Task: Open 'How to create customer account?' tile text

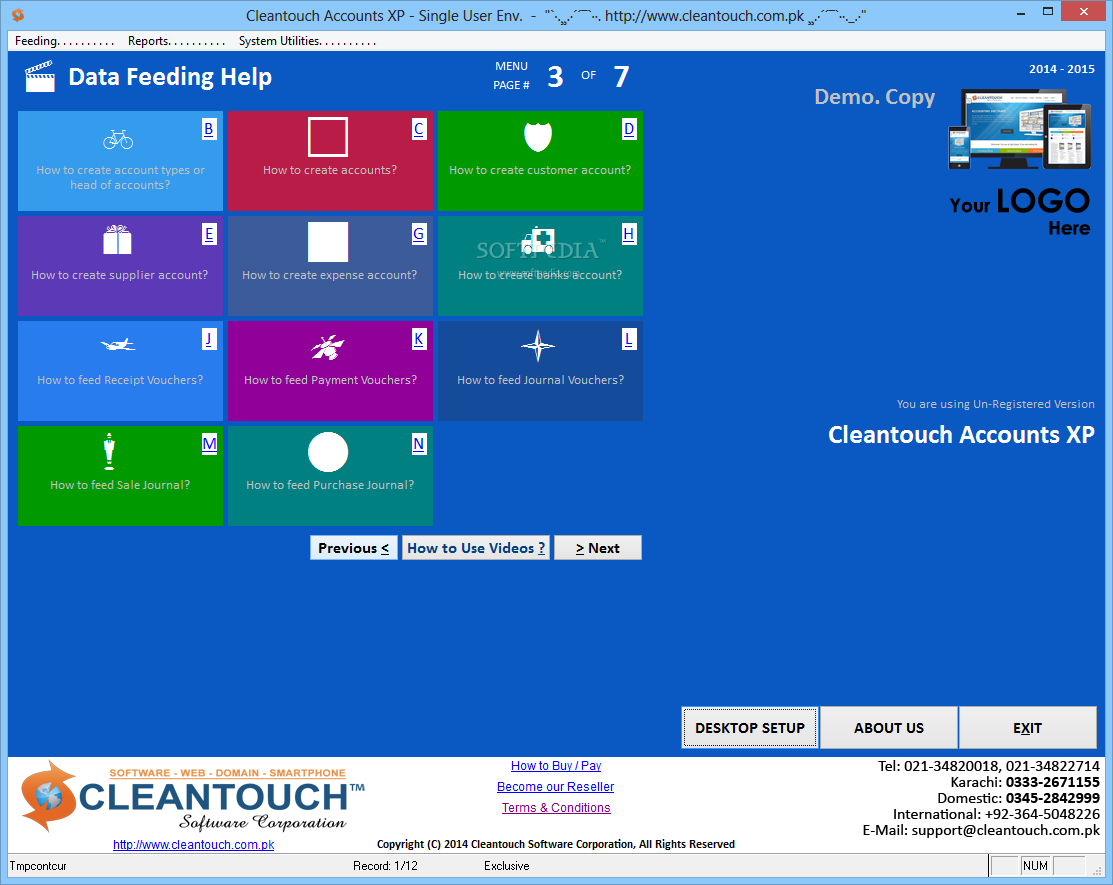Action: coord(540,170)
